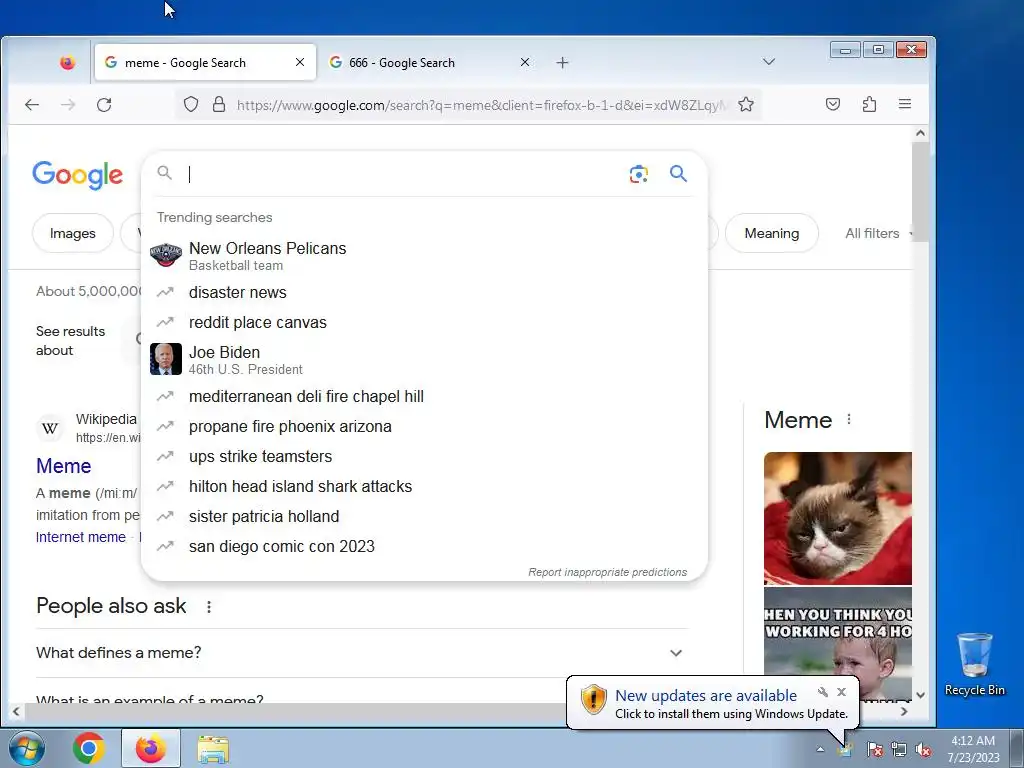Open the All filters dropdown
The width and height of the screenshot is (1024, 768).
[x=878, y=233]
